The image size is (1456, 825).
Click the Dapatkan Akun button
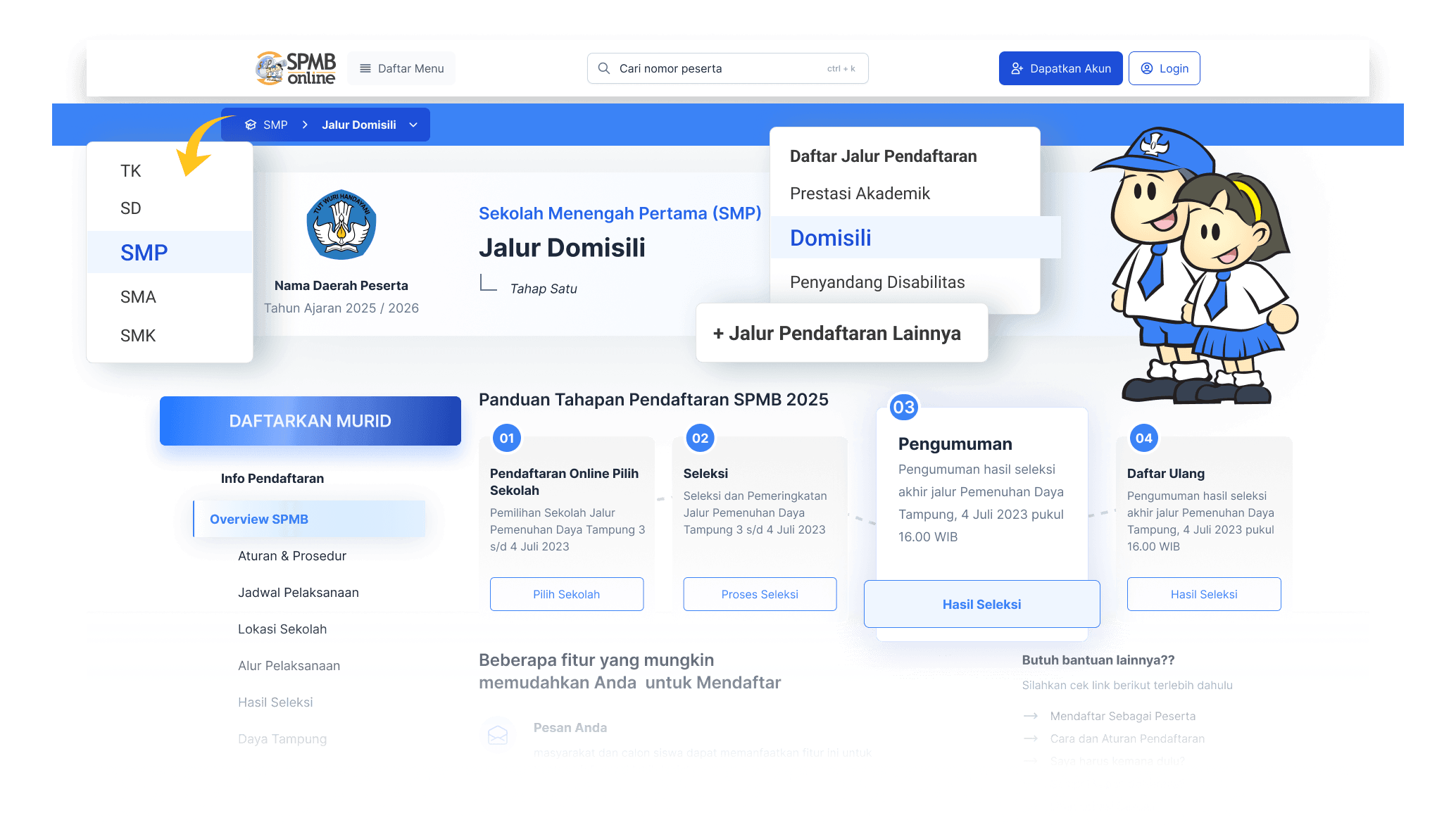click(1060, 68)
